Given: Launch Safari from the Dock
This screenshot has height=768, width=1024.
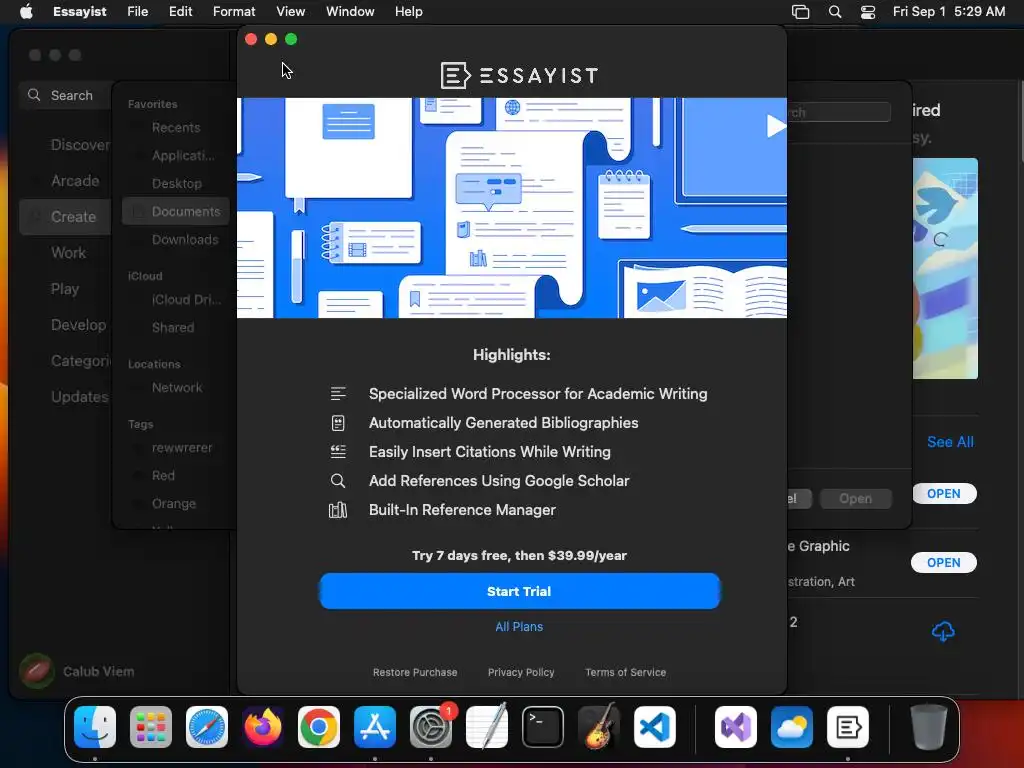Looking at the screenshot, I should pos(207,727).
